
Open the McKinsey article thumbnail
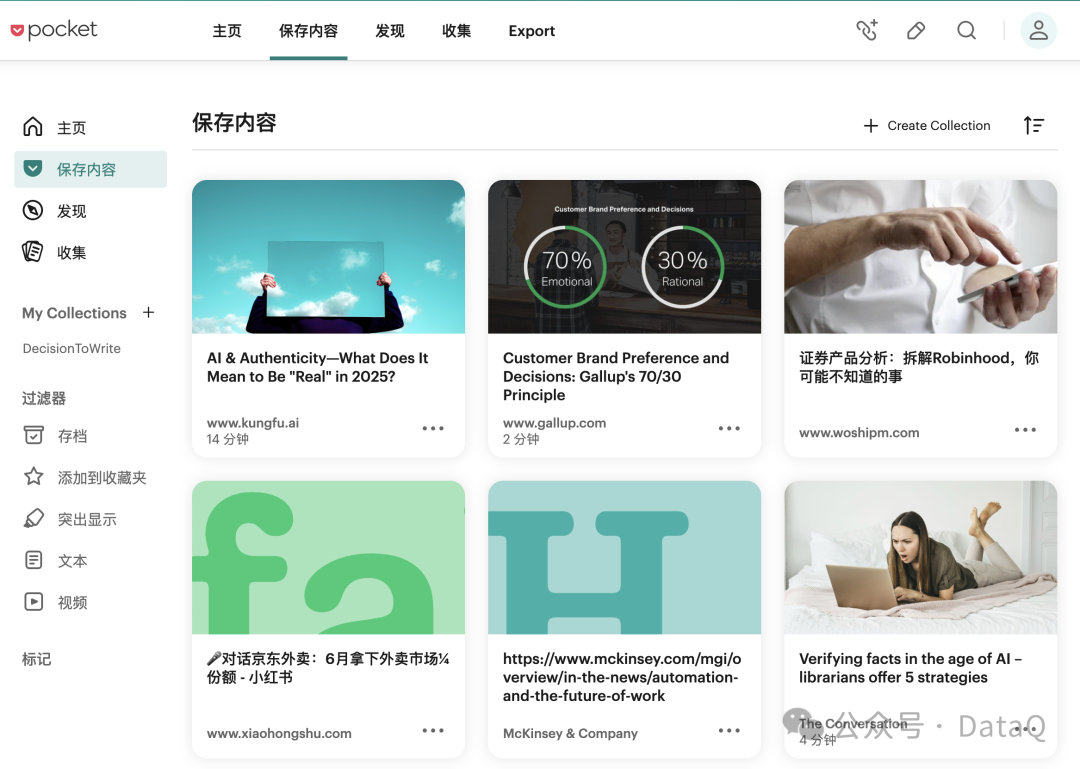(624, 557)
